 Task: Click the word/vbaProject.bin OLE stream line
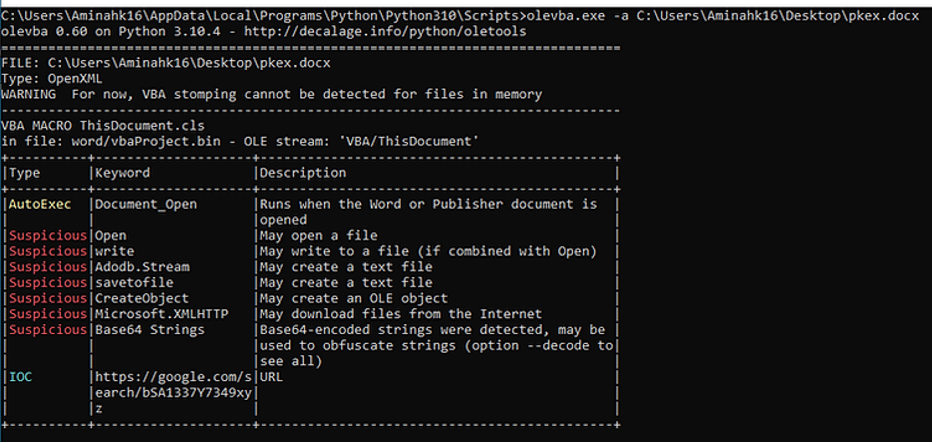pyautogui.click(x=240, y=141)
